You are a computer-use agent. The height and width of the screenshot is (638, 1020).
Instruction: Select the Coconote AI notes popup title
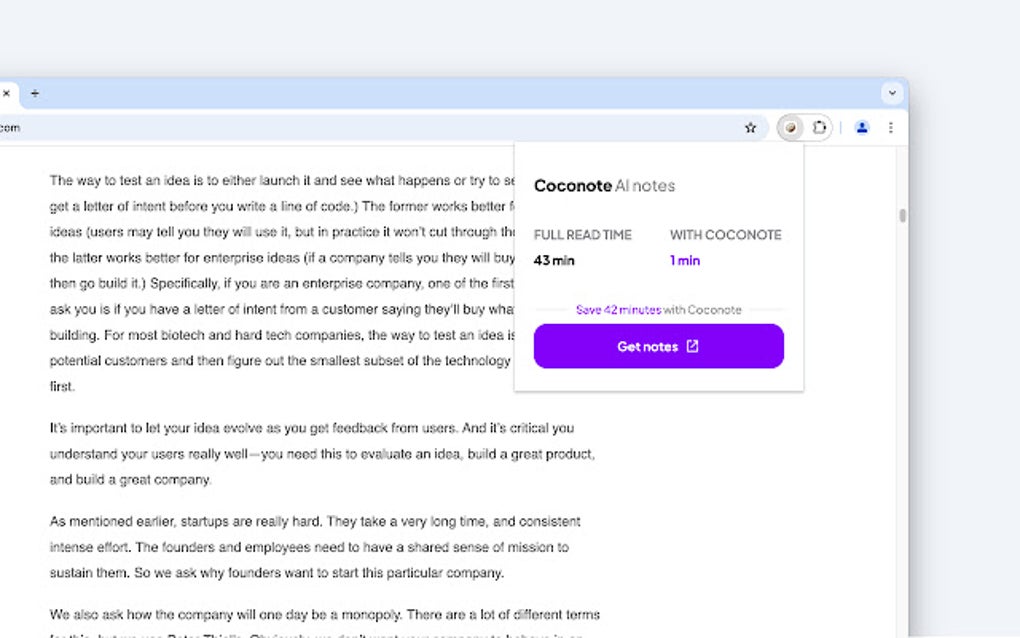point(604,185)
